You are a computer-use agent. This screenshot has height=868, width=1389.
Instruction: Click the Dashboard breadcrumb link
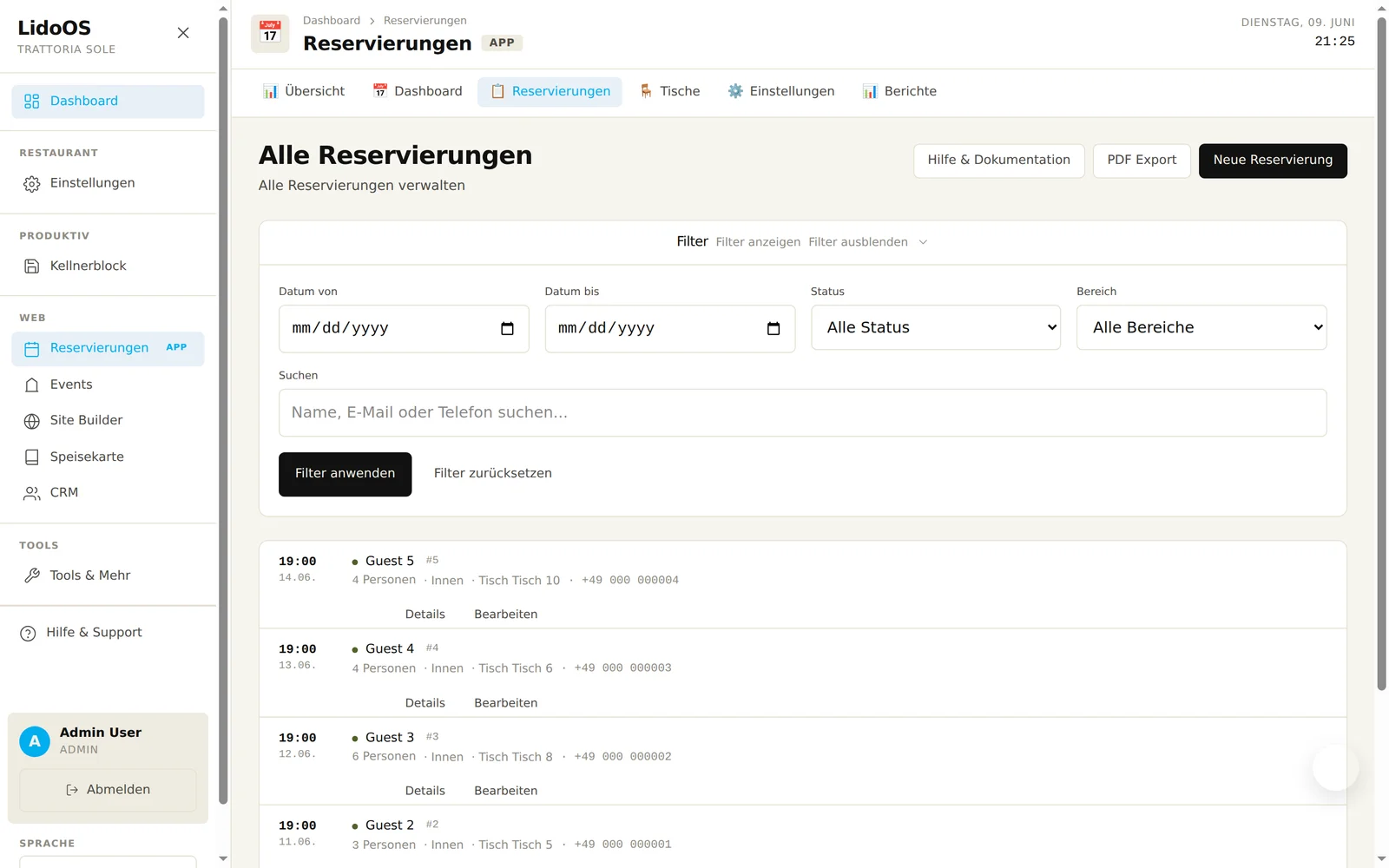332,21
